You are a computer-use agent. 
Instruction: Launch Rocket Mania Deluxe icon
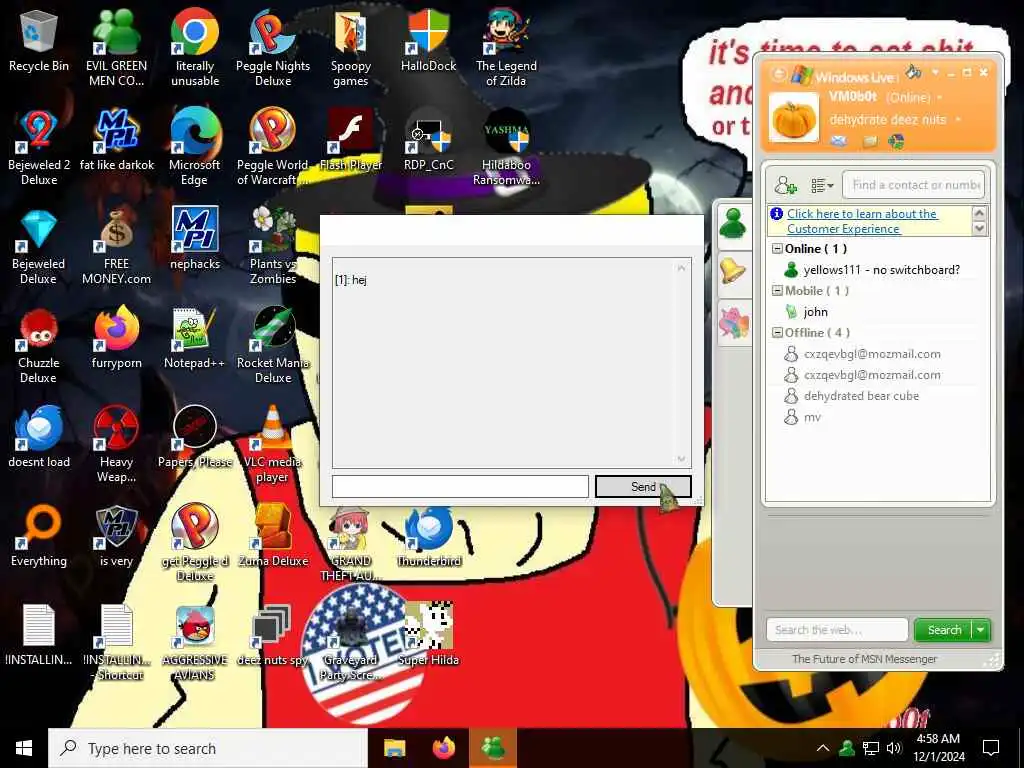coord(273,345)
